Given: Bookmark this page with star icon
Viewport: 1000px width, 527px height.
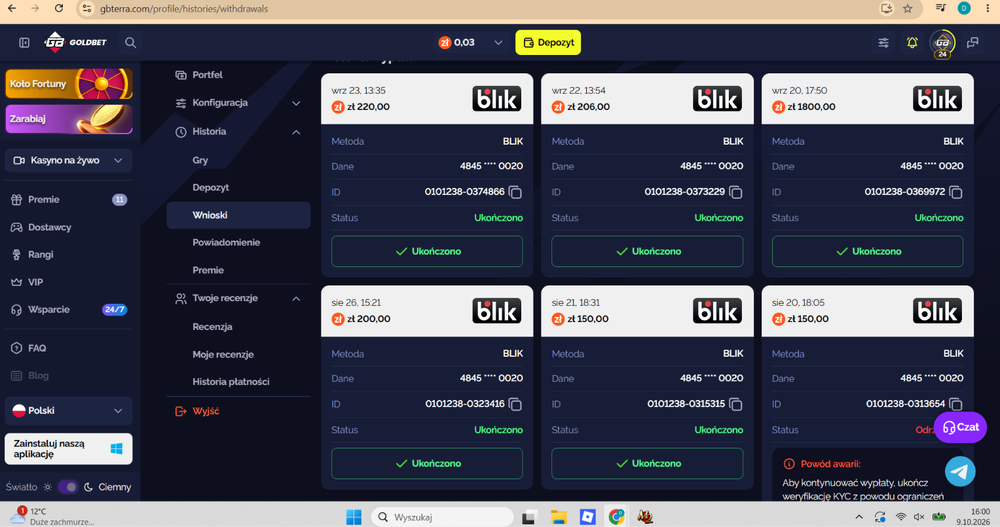Looking at the screenshot, I should [x=908, y=8].
